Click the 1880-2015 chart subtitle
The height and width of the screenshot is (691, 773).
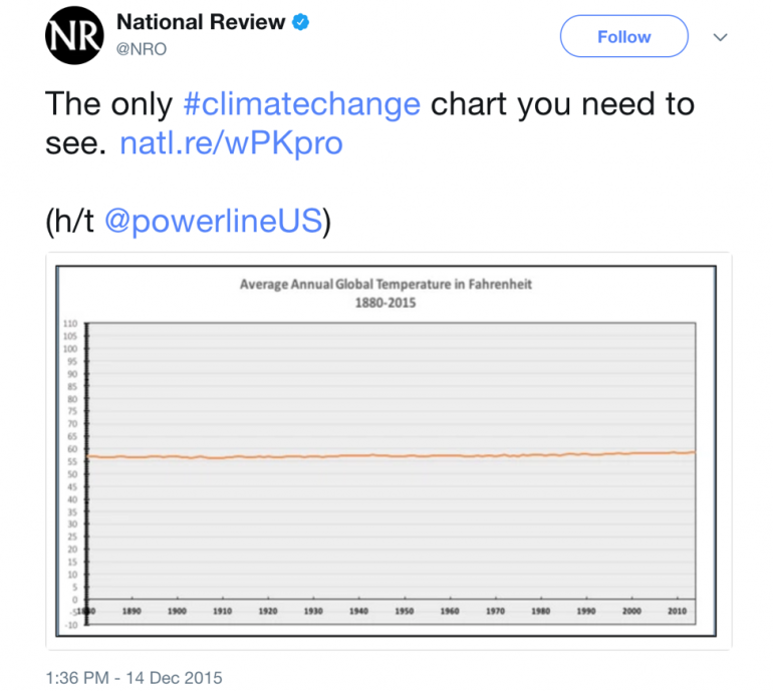[385, 302]
